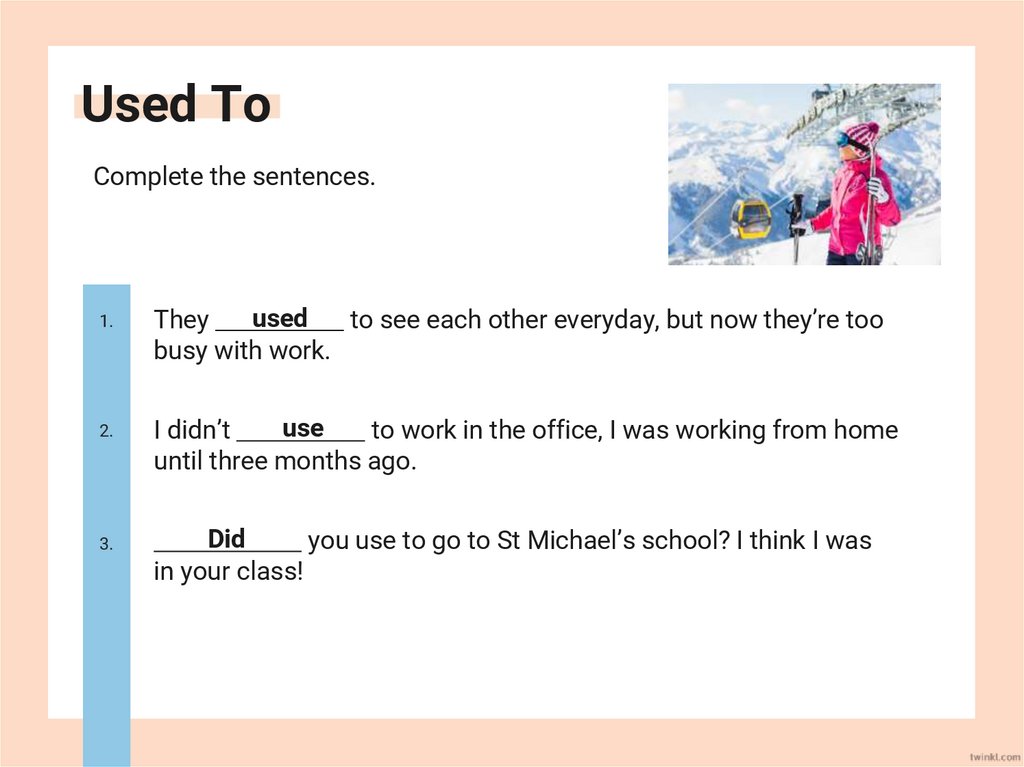Click the "Used To" slide title
Screen dimensions: 1024x767
coord(176,105)
